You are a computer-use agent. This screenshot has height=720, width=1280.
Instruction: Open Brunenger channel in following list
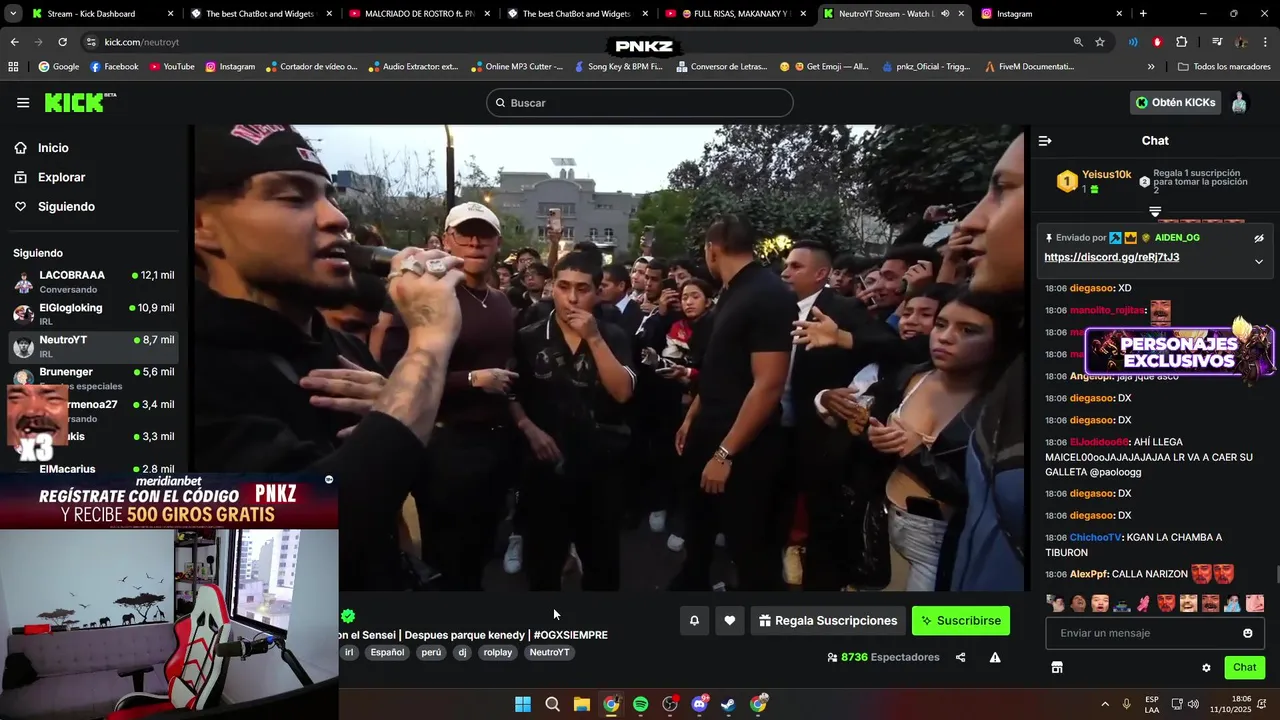pyautogui.click(x=94, y=378)
